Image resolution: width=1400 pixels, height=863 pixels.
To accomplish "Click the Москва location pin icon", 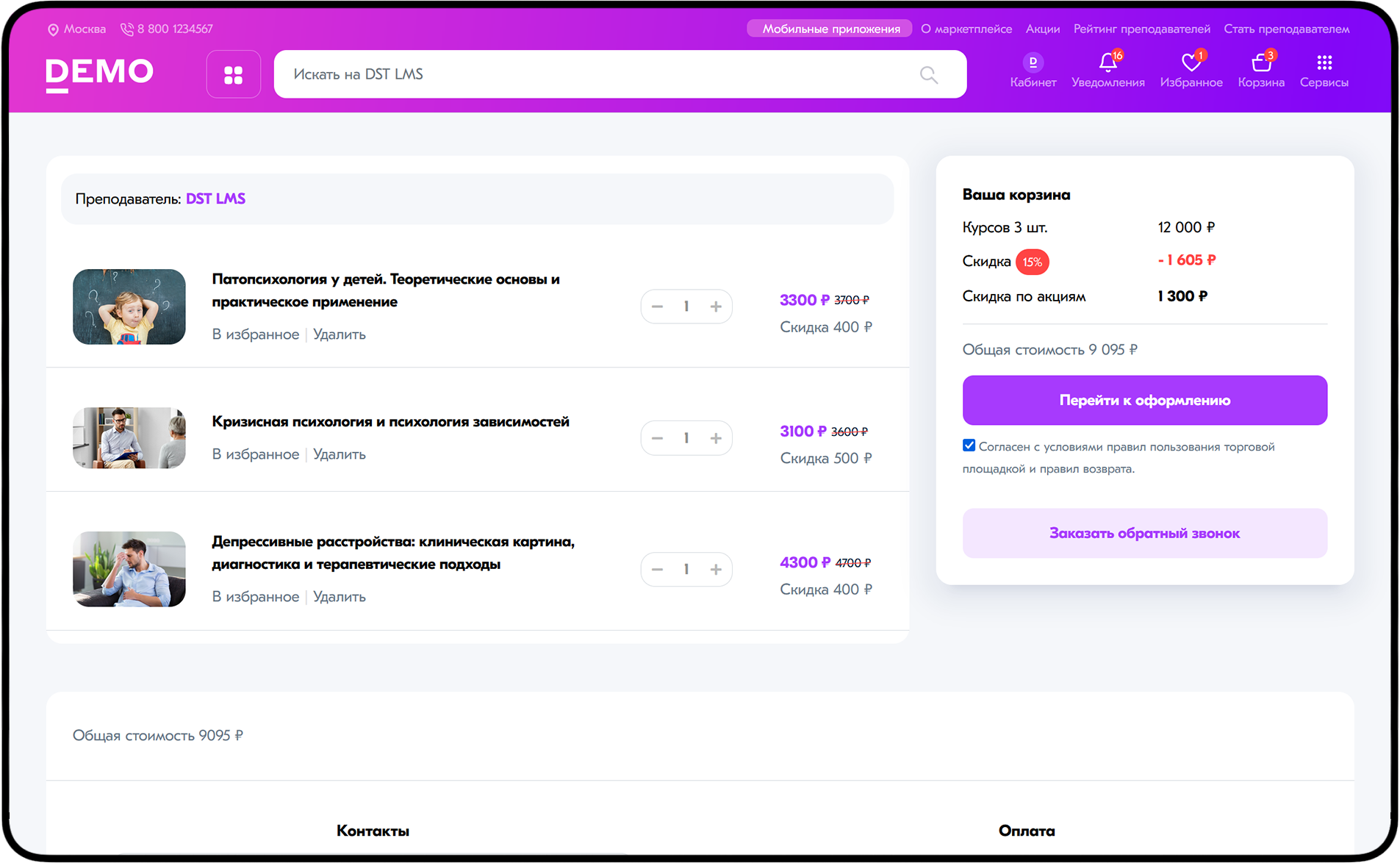I will click(x=53, y=29).
